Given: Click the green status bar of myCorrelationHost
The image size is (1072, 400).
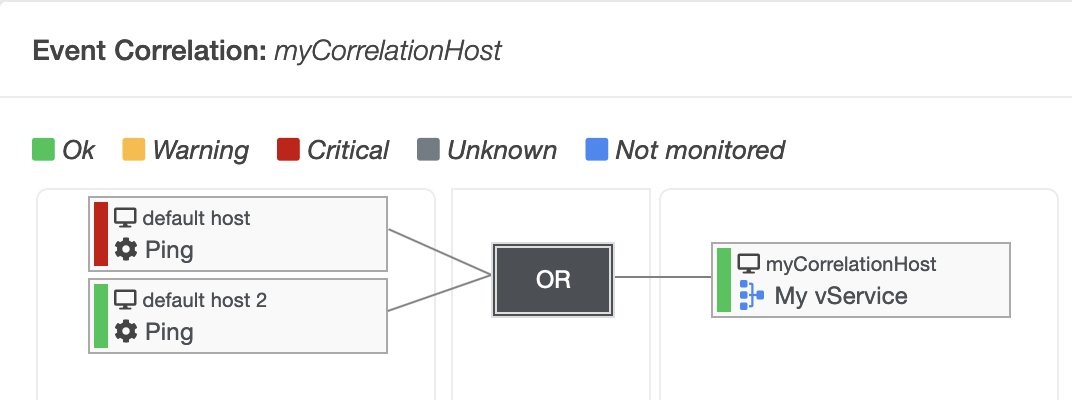Looking at the screenshot, I should tap(723, 280).
